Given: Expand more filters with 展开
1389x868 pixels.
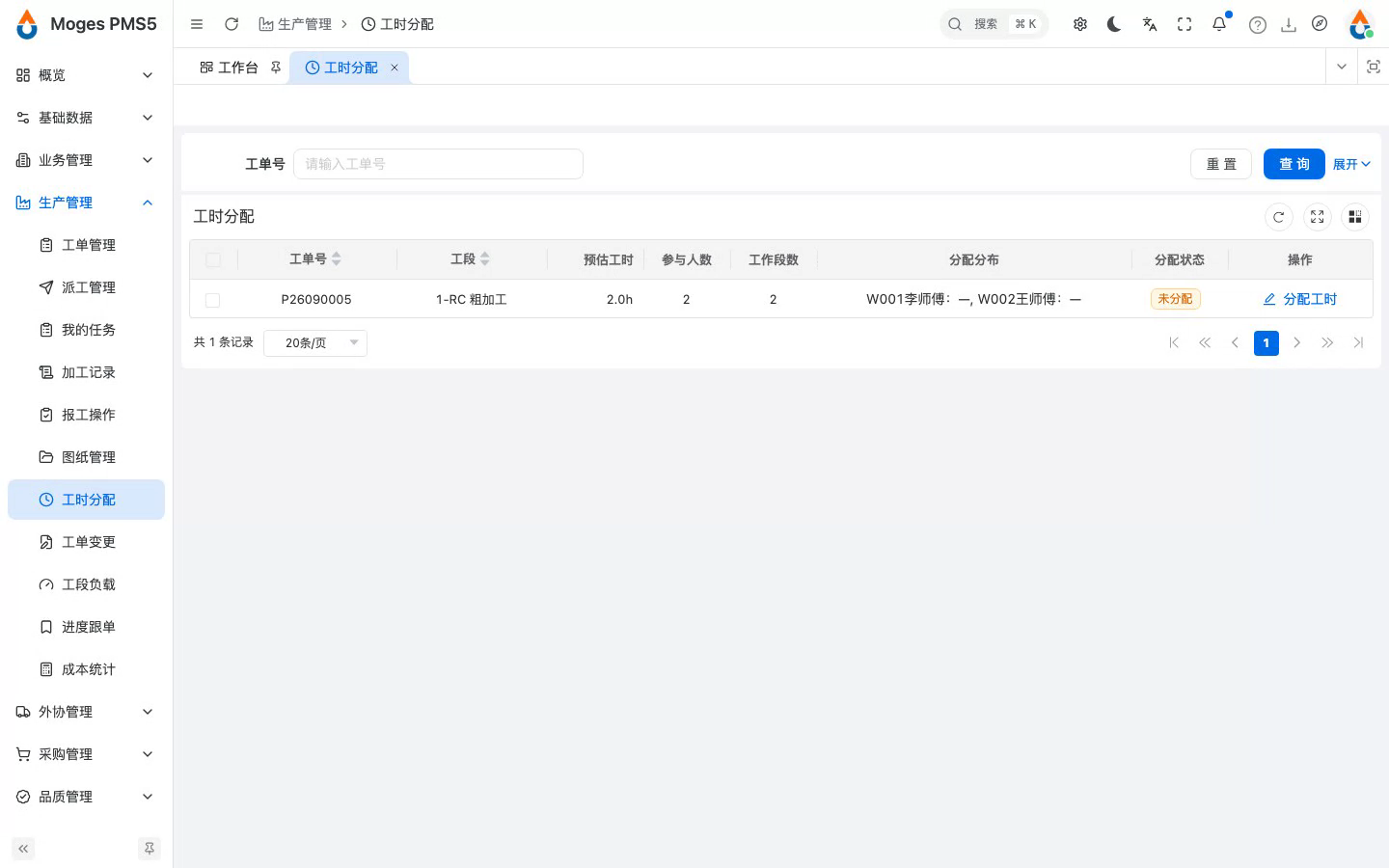Looking at the screenshot, I should tap(1351, 164).
